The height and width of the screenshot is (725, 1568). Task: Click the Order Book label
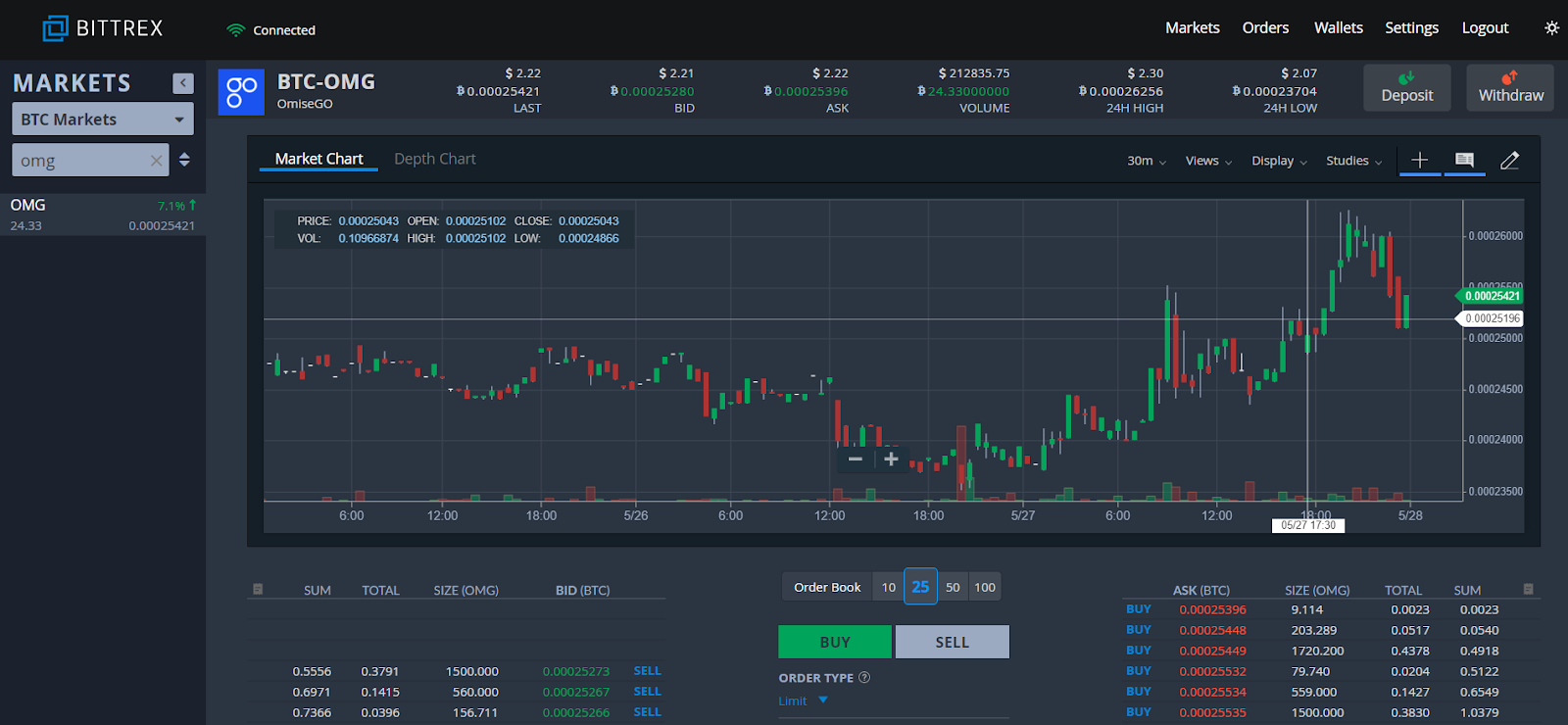[827, 587]
